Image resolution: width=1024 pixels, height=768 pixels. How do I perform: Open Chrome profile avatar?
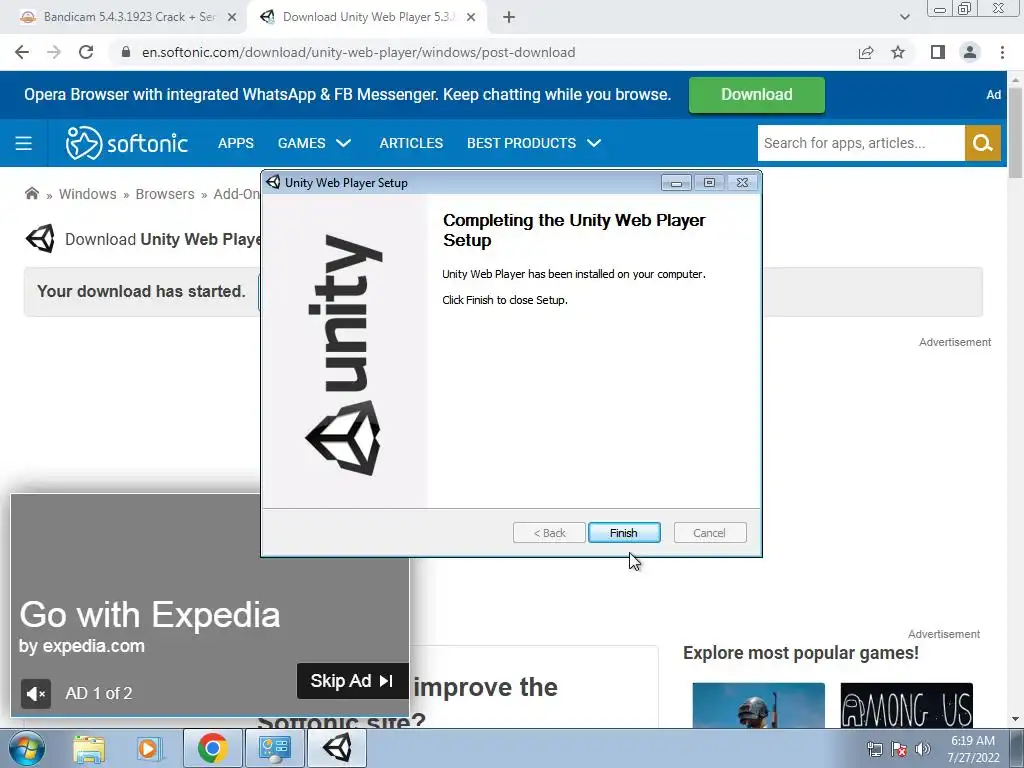pos(970,52)
